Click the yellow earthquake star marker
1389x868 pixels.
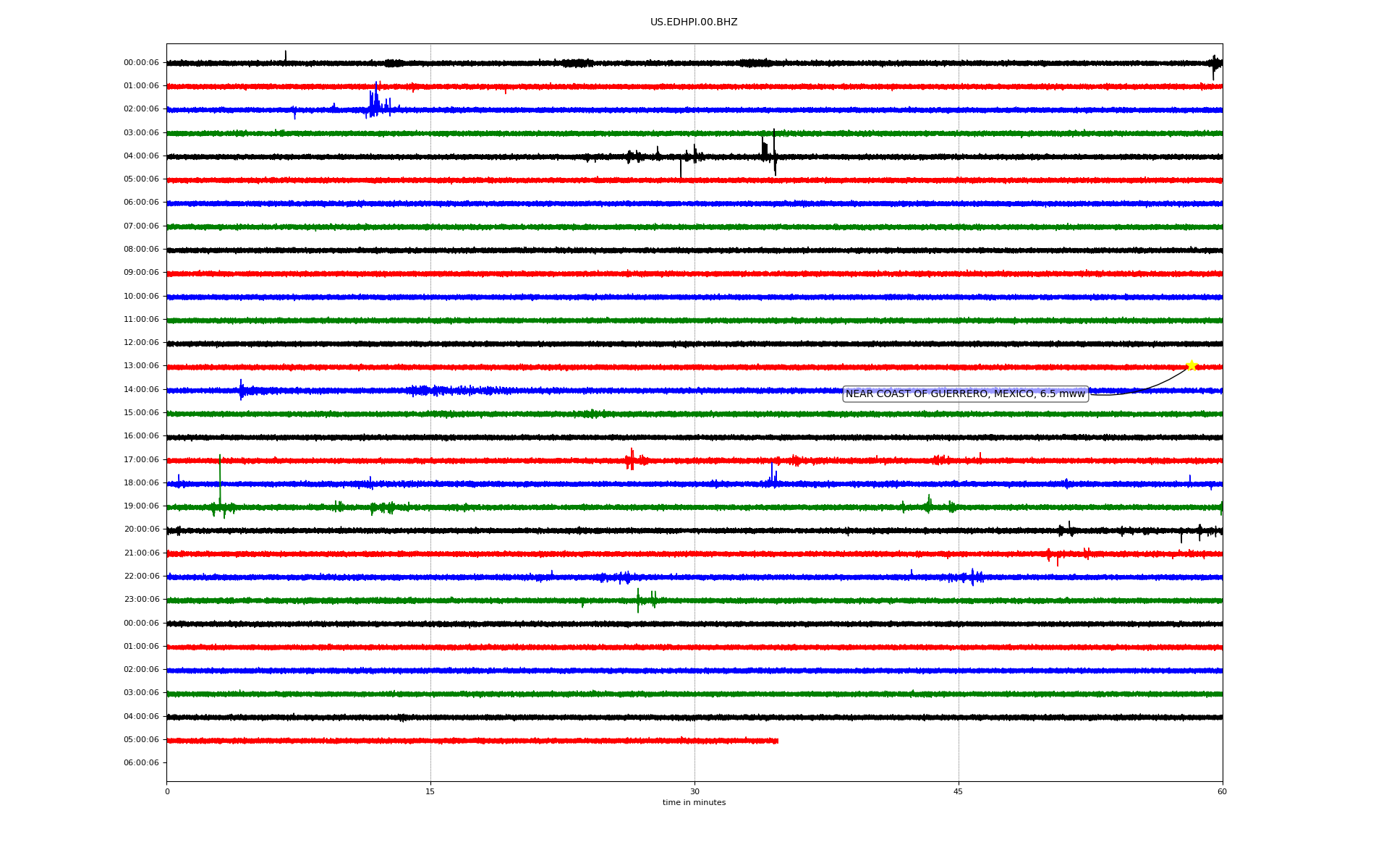pyautogui.click(x=1192, y=365)
